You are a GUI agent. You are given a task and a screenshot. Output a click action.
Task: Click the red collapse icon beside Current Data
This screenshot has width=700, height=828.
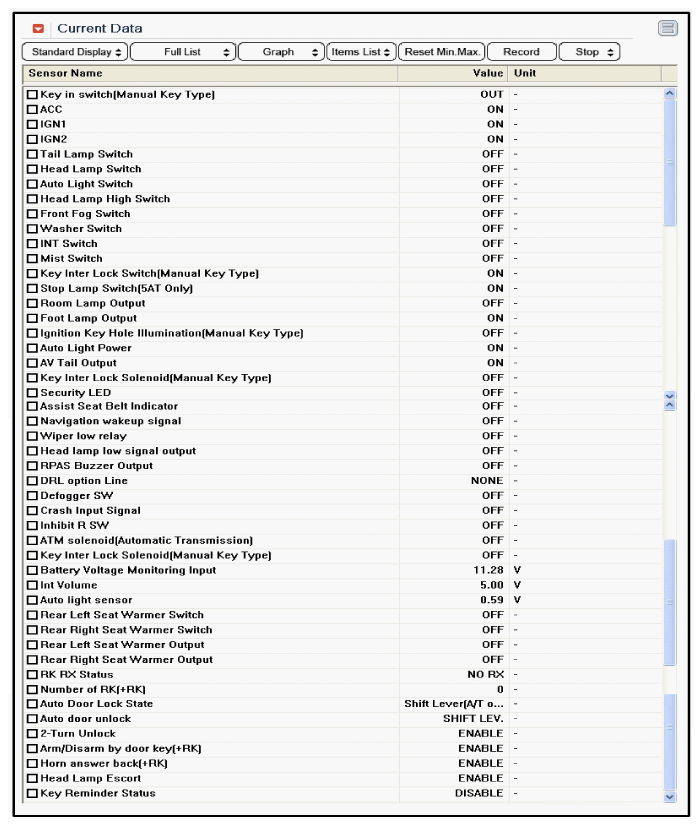click(40, 29)
